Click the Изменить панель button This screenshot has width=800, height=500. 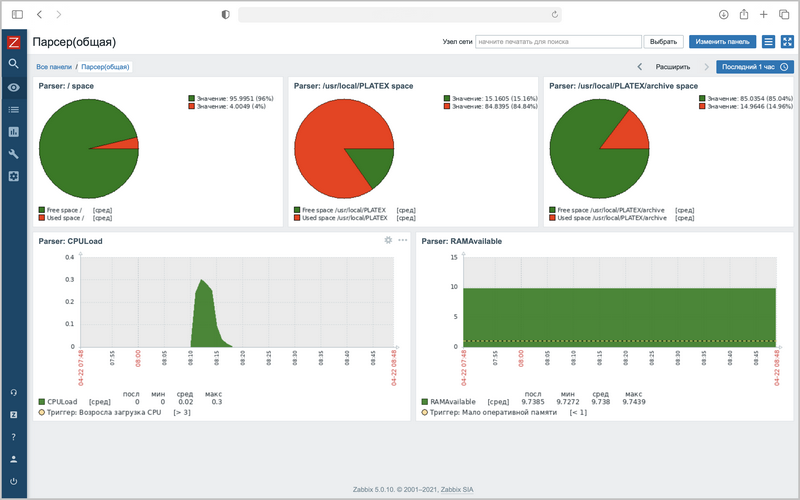click(722, 42)
